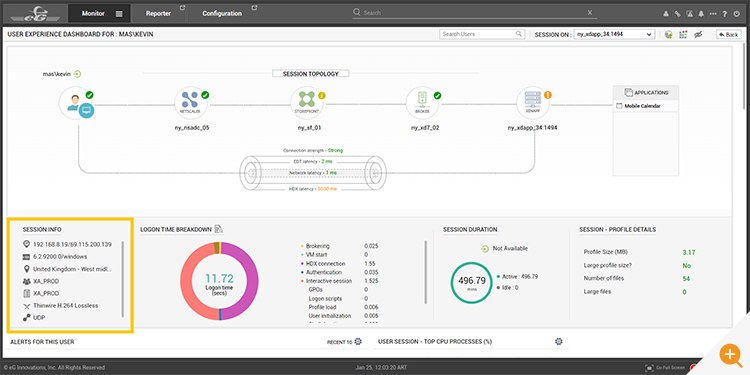Open the user profile icon in header
This screenshot has height=375, width=750.
[666, 14]
